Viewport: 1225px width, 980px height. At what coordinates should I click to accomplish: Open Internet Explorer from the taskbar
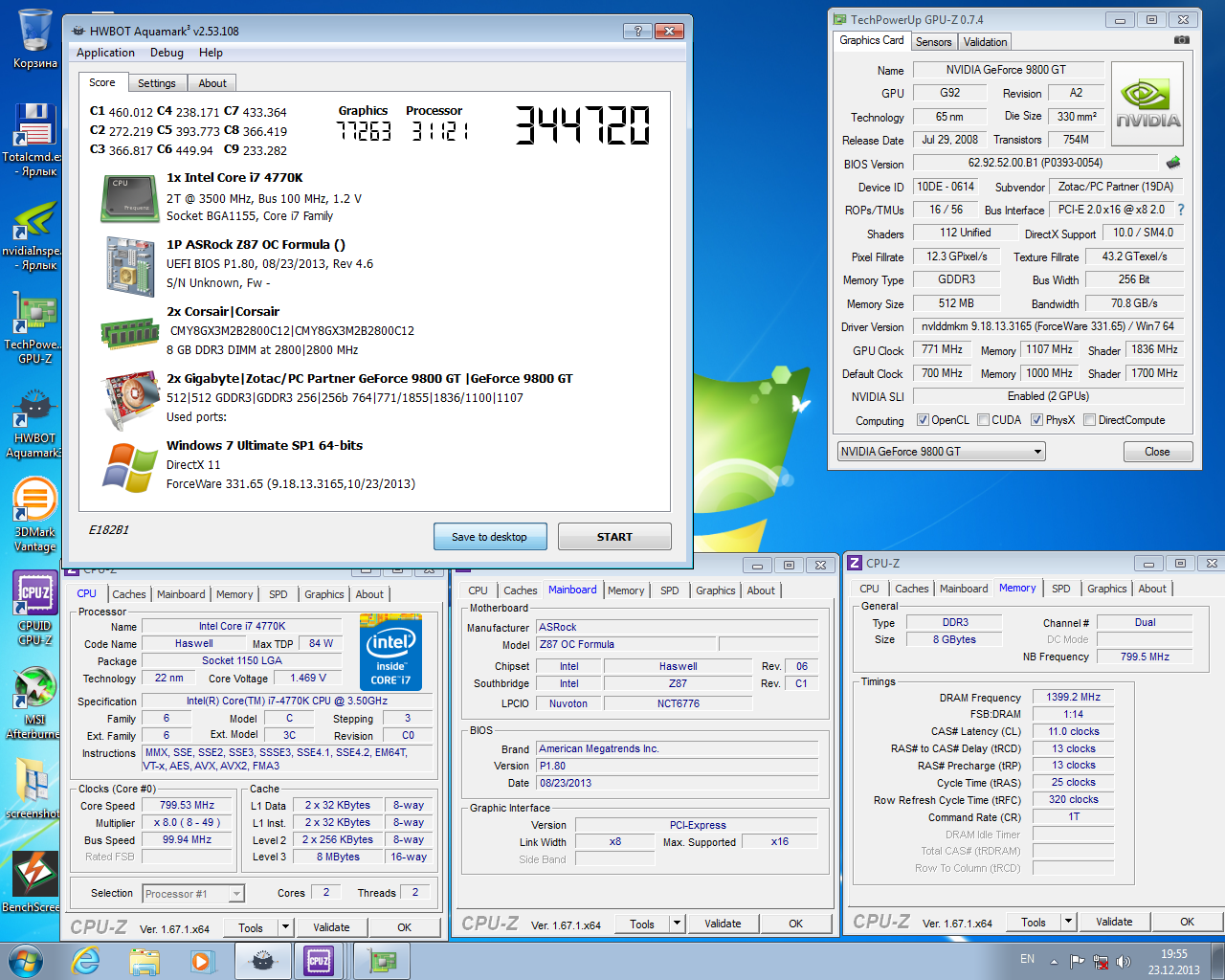point(85,961)
